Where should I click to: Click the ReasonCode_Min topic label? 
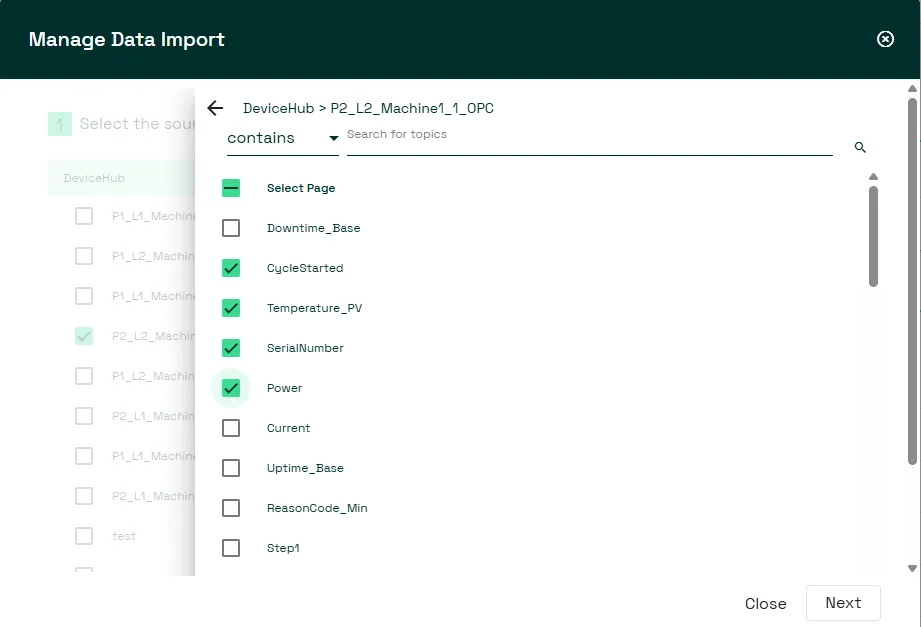click(x=317, y=508)
